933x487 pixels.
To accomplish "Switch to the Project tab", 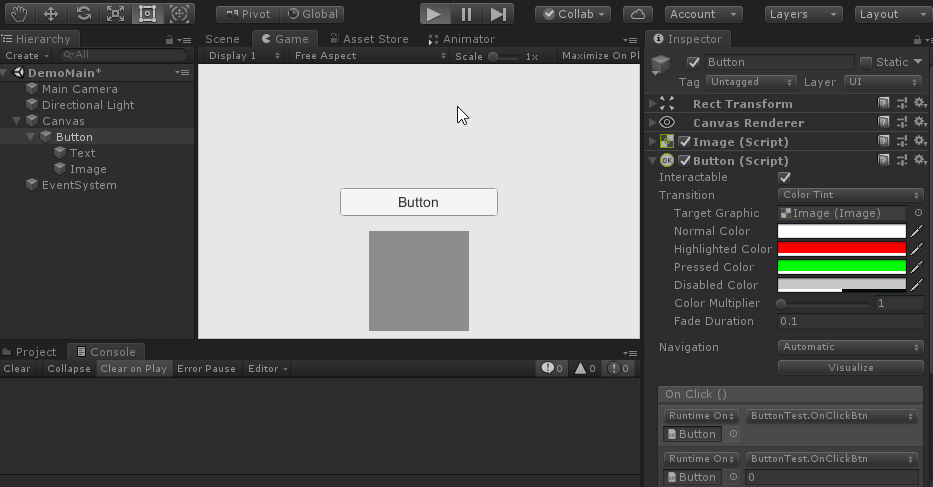I will click(29, 352).
